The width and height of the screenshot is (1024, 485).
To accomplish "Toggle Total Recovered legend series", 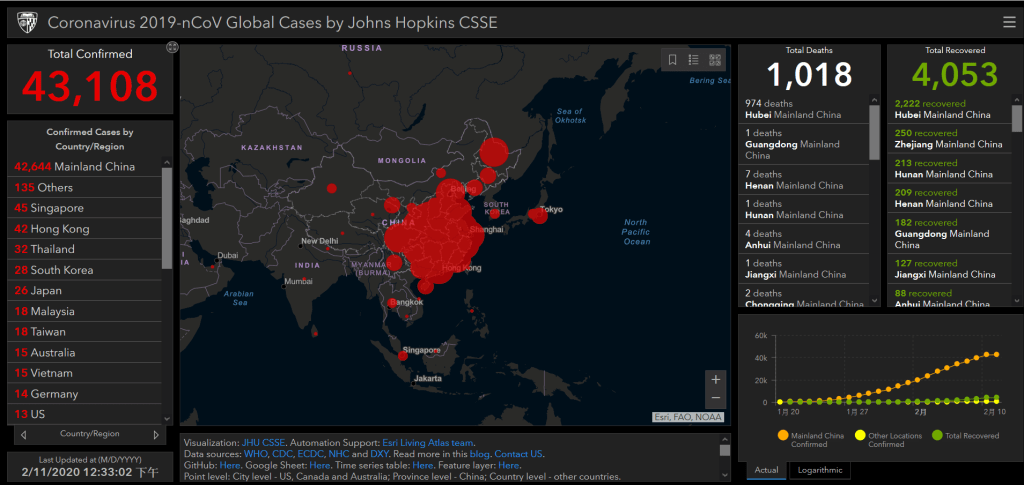I will pos(936,434).
